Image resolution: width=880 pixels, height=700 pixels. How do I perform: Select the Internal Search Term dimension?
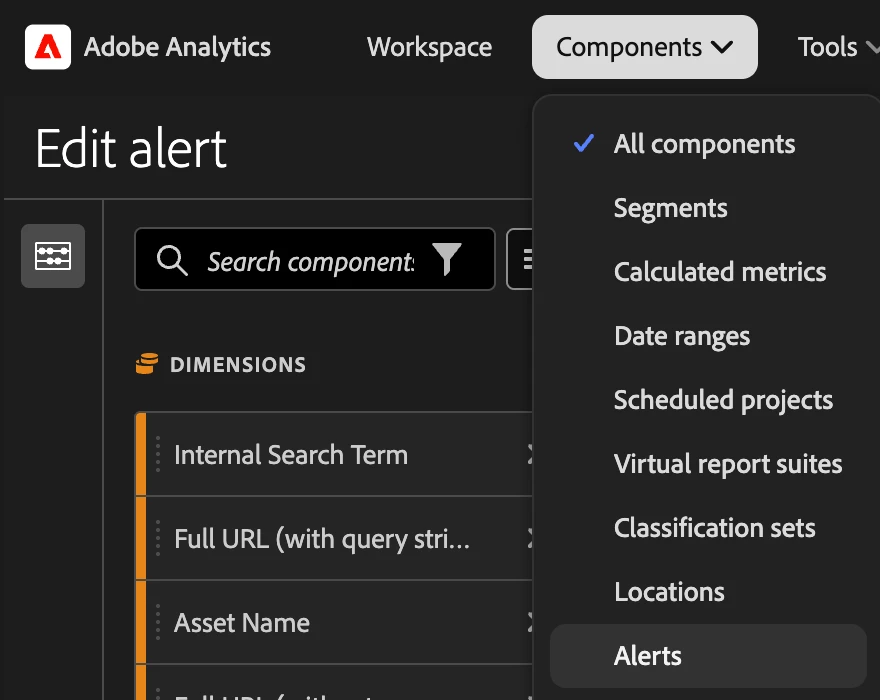point(291,455)
